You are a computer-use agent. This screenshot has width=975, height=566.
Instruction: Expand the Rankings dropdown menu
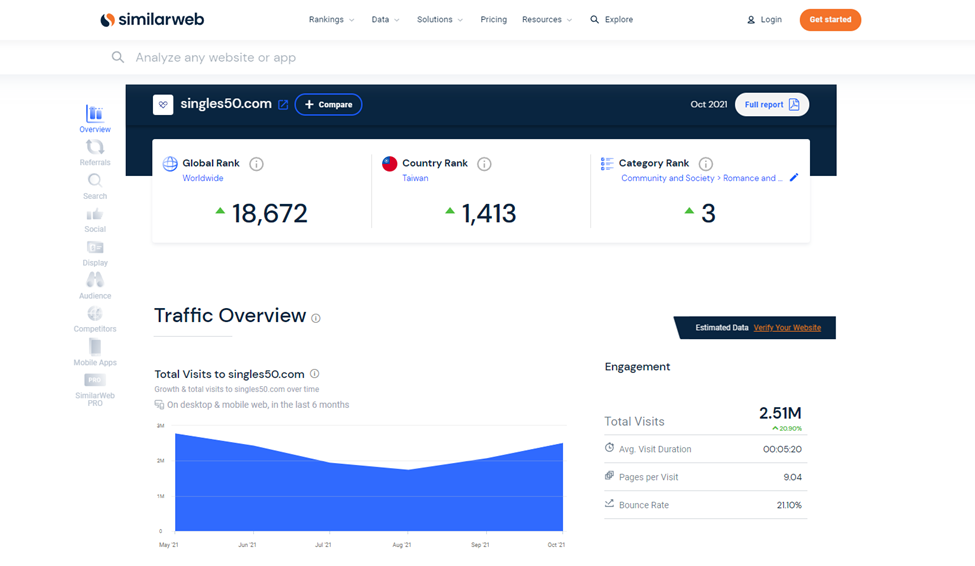click(x=331, y=20)
